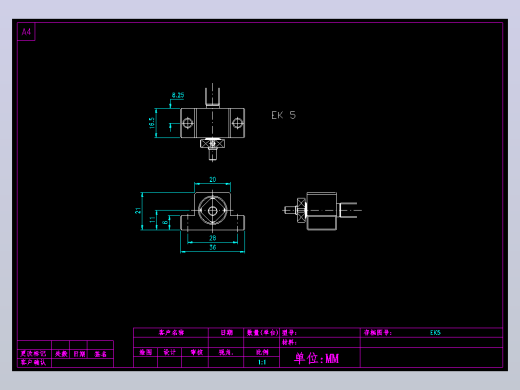Viewport: 520px width, 390px height.
Task: Select the EK5 archive drawing number
Action: pos(435,333)
